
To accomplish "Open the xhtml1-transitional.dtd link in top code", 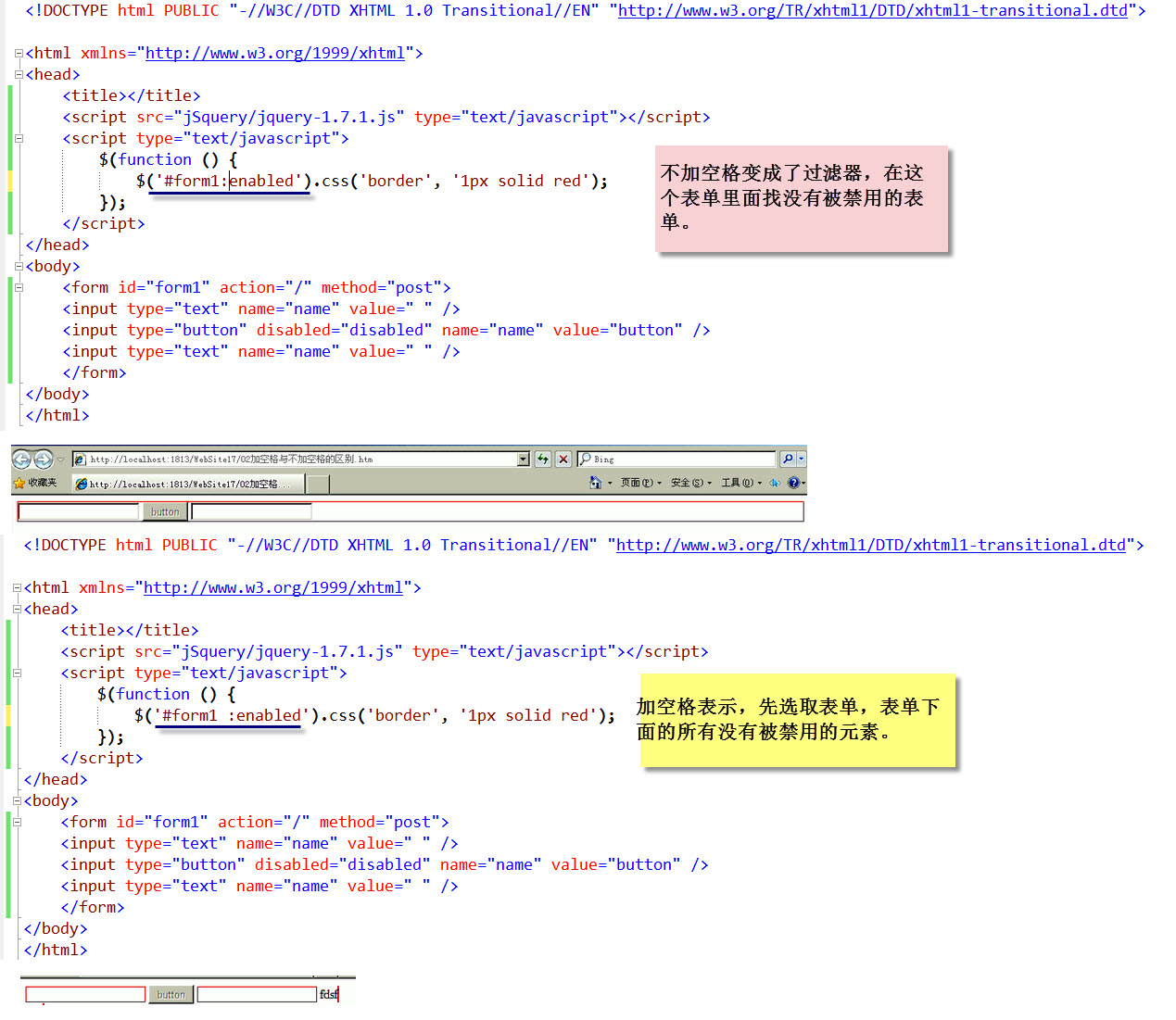I will [873, 11].
